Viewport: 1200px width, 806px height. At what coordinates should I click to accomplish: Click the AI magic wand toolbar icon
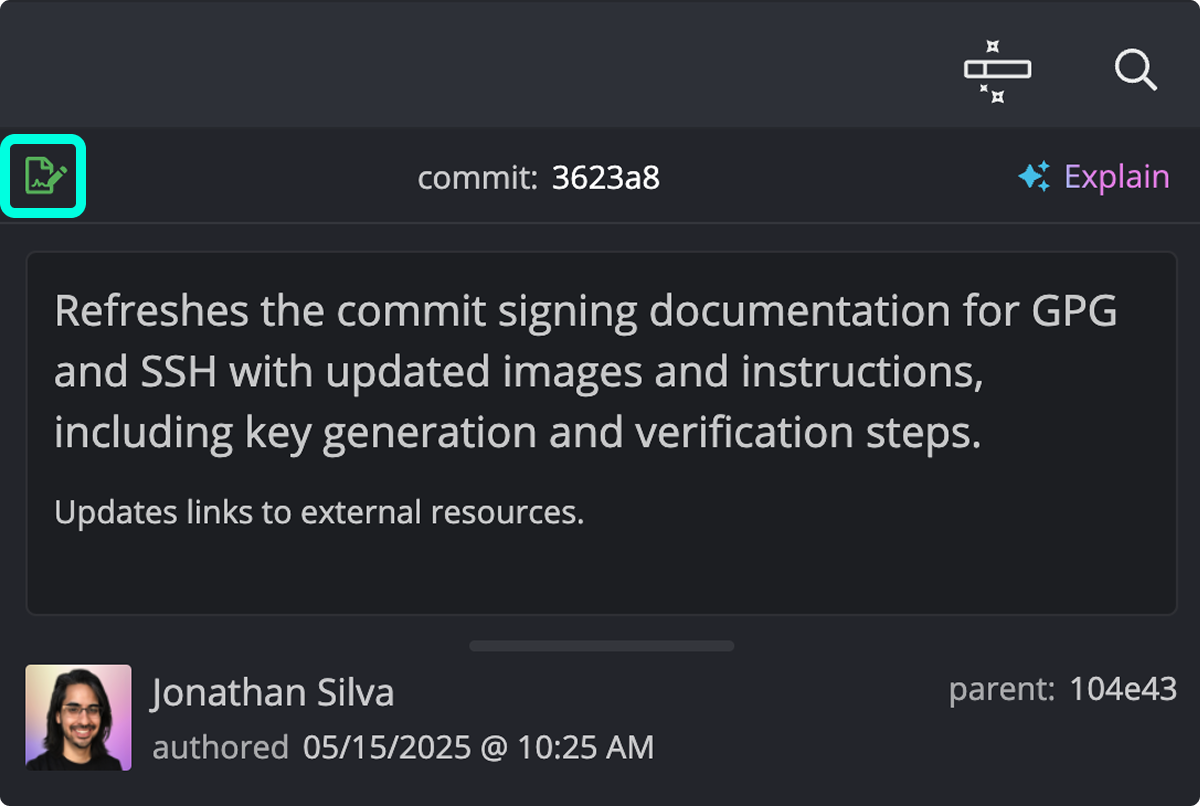pos(997,70)
